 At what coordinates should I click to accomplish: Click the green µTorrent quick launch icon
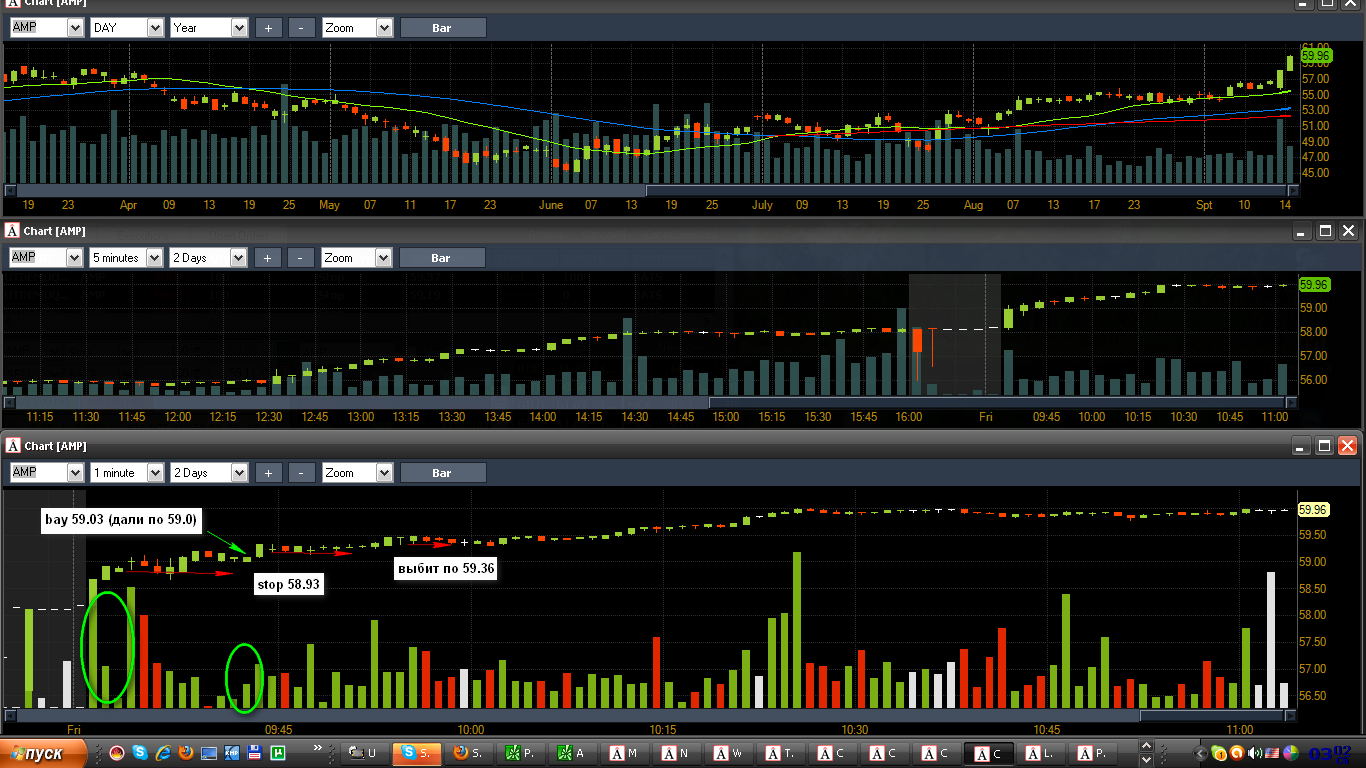coord(278,753)
